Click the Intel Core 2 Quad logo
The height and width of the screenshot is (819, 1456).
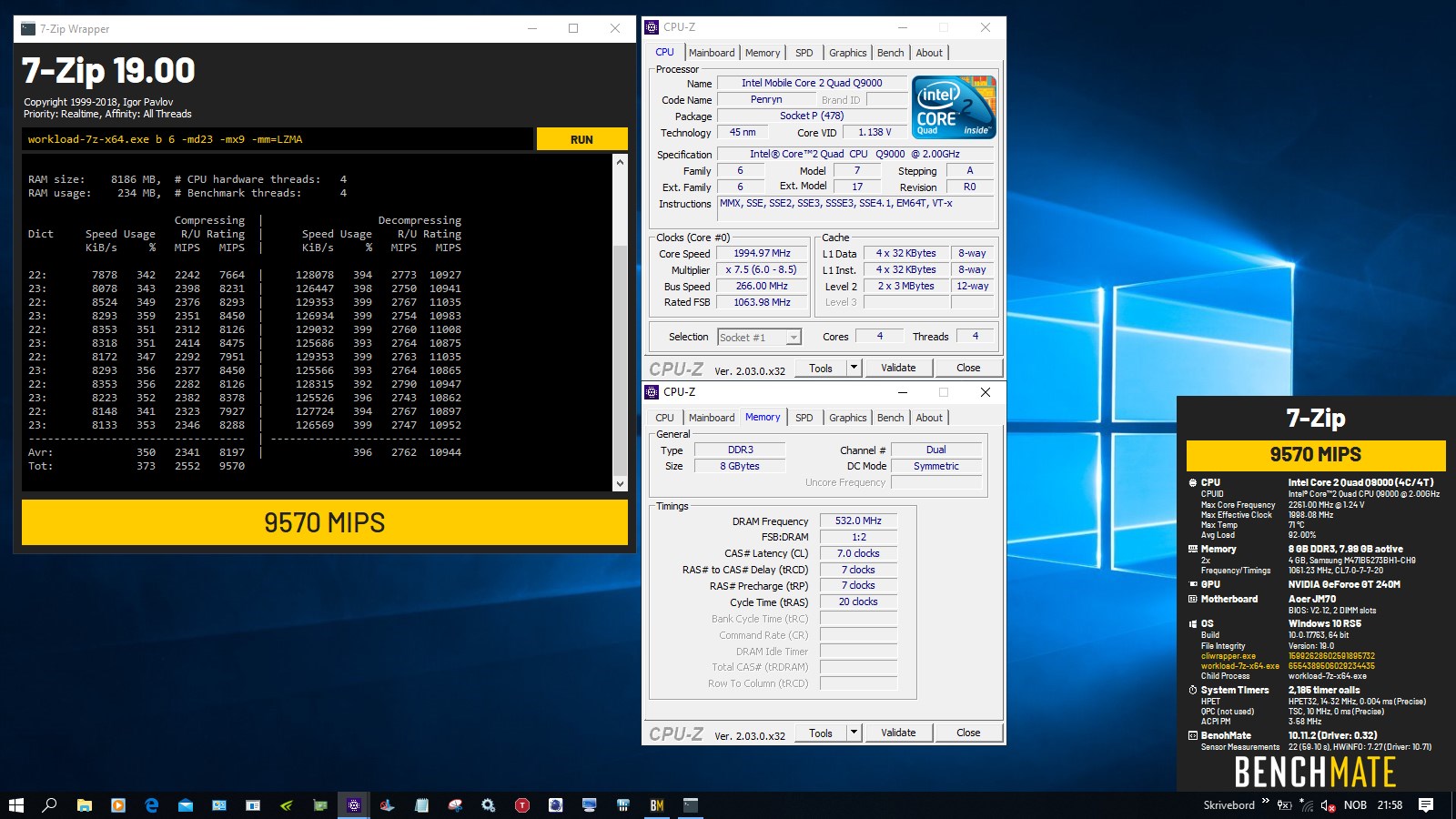954,107
